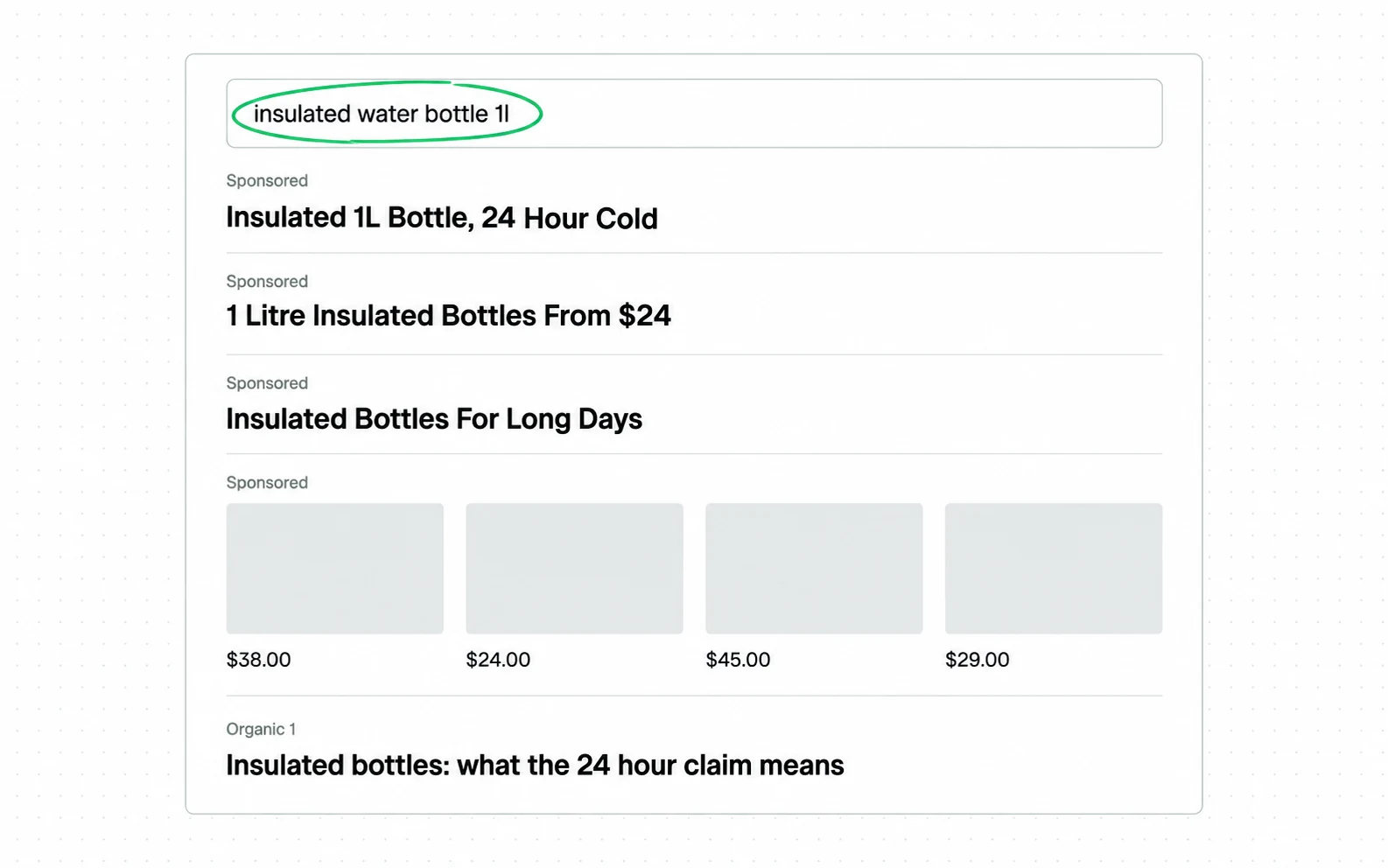Click 'Sponsored' label above 'From $24' ad

[x=267, y=281]
